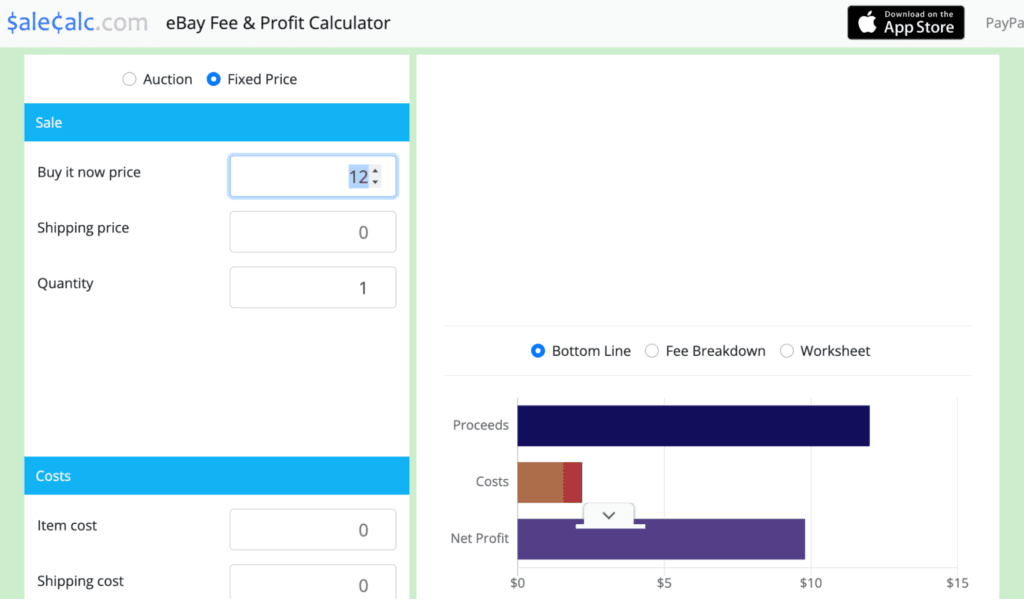
Task: Decrement Buy it now price with down arrow
Action: [x=375, y=181]
